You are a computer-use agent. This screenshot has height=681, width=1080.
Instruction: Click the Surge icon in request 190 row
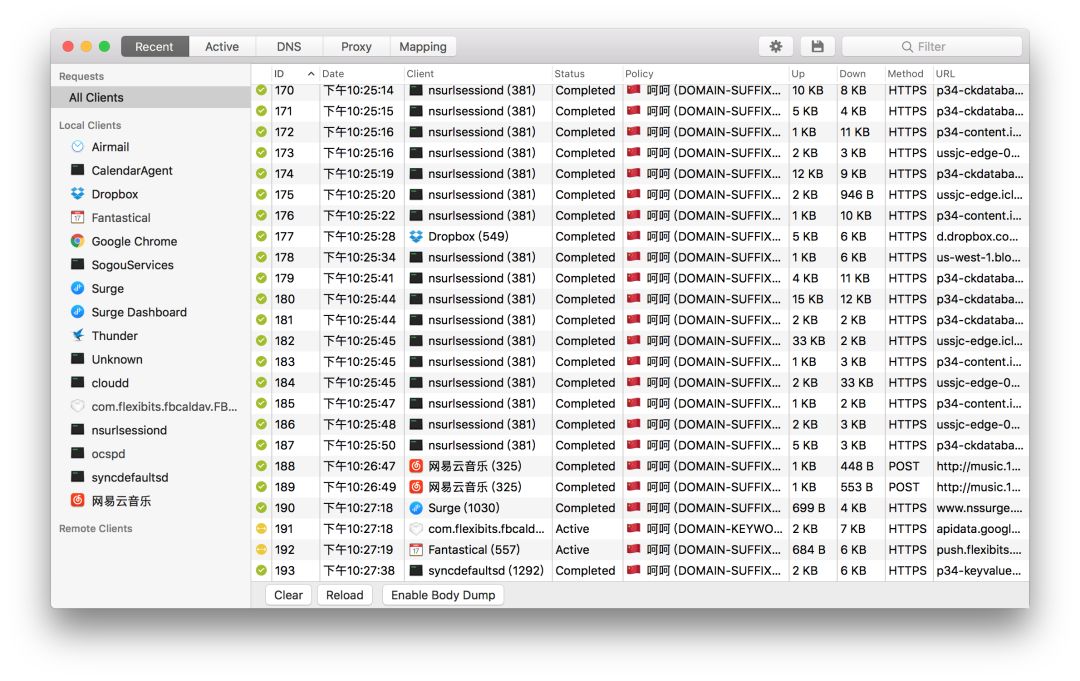416,508
